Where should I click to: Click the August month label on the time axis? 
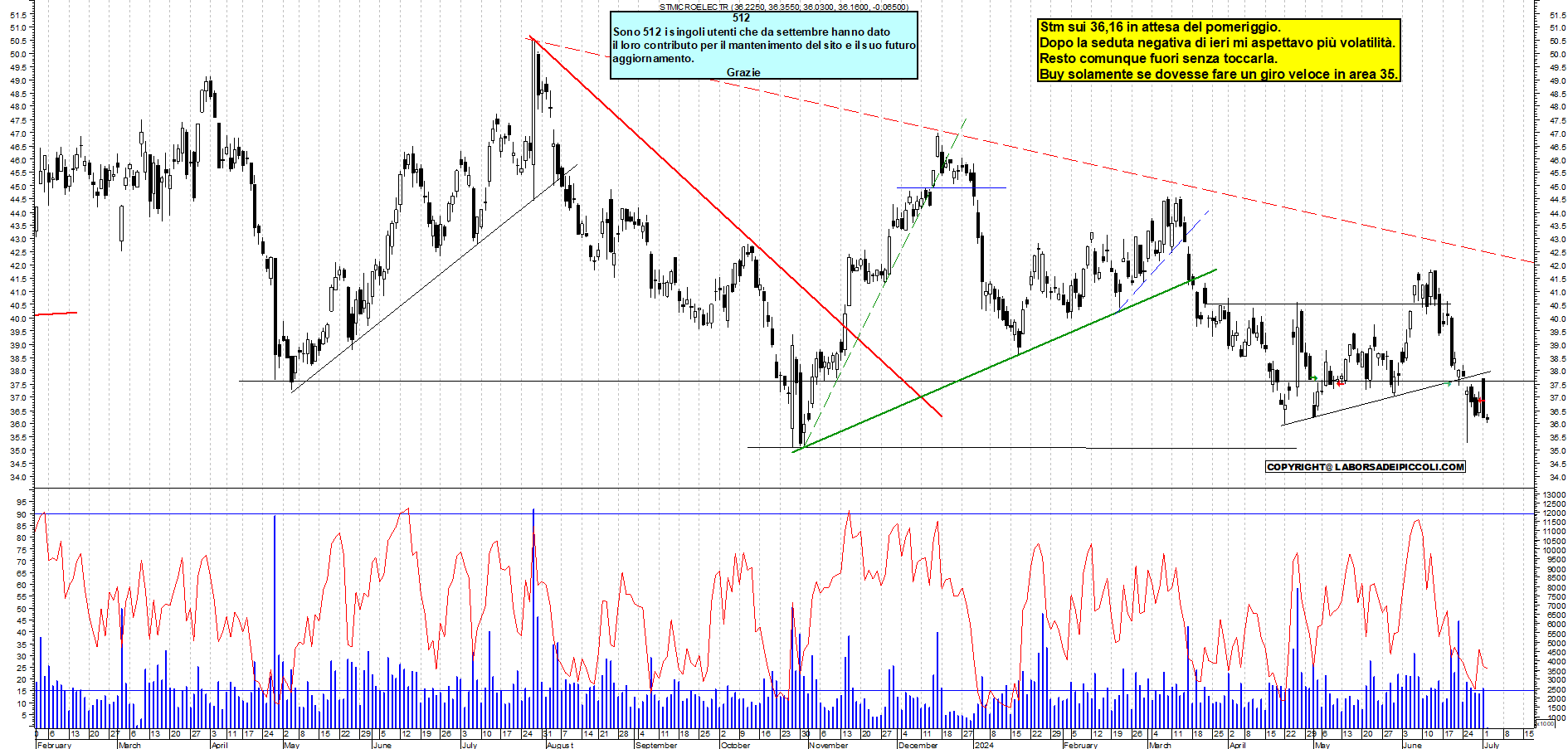(x=560, y=745)
